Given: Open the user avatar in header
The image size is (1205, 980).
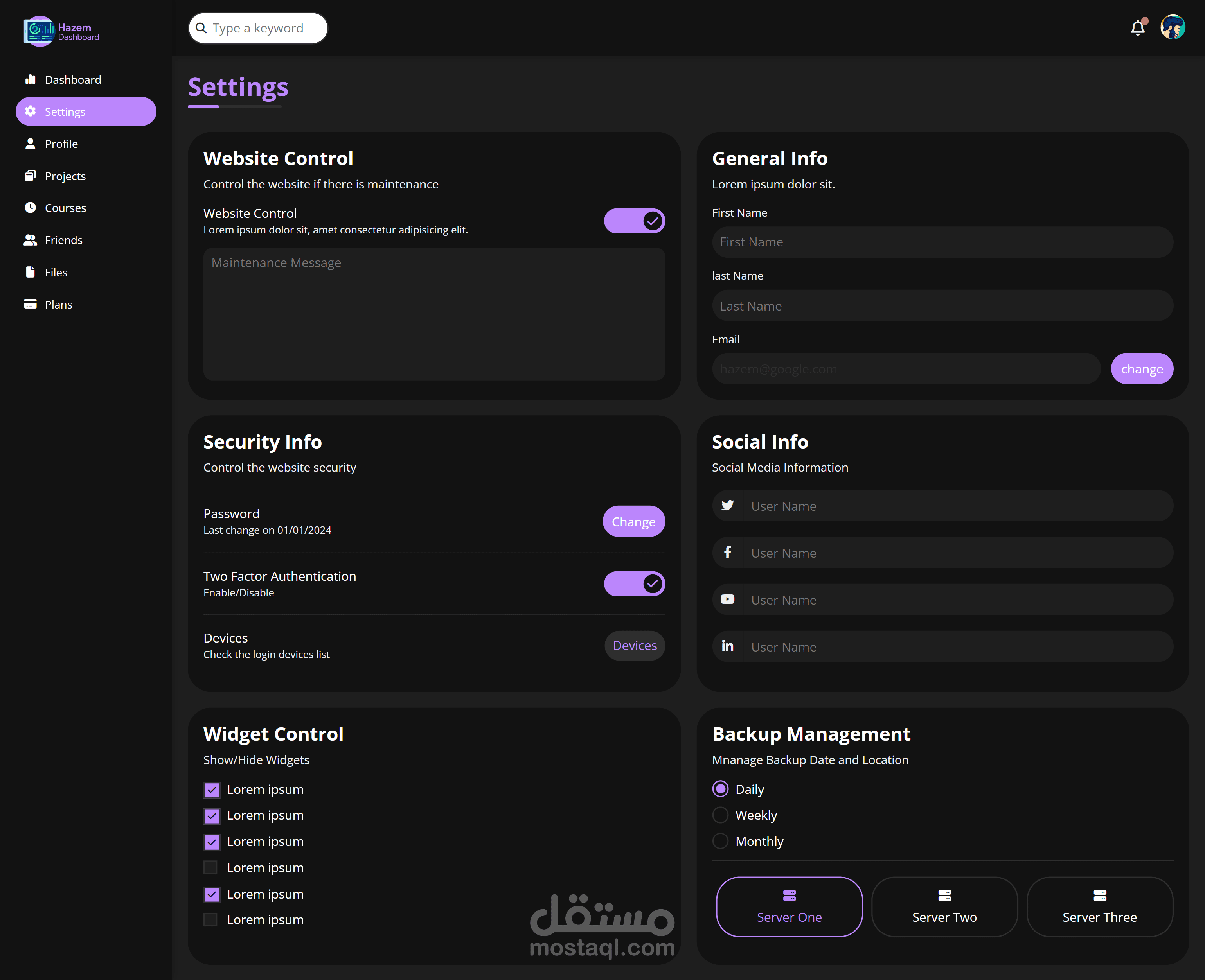Looking at the screenshot, I should 1172,27.
